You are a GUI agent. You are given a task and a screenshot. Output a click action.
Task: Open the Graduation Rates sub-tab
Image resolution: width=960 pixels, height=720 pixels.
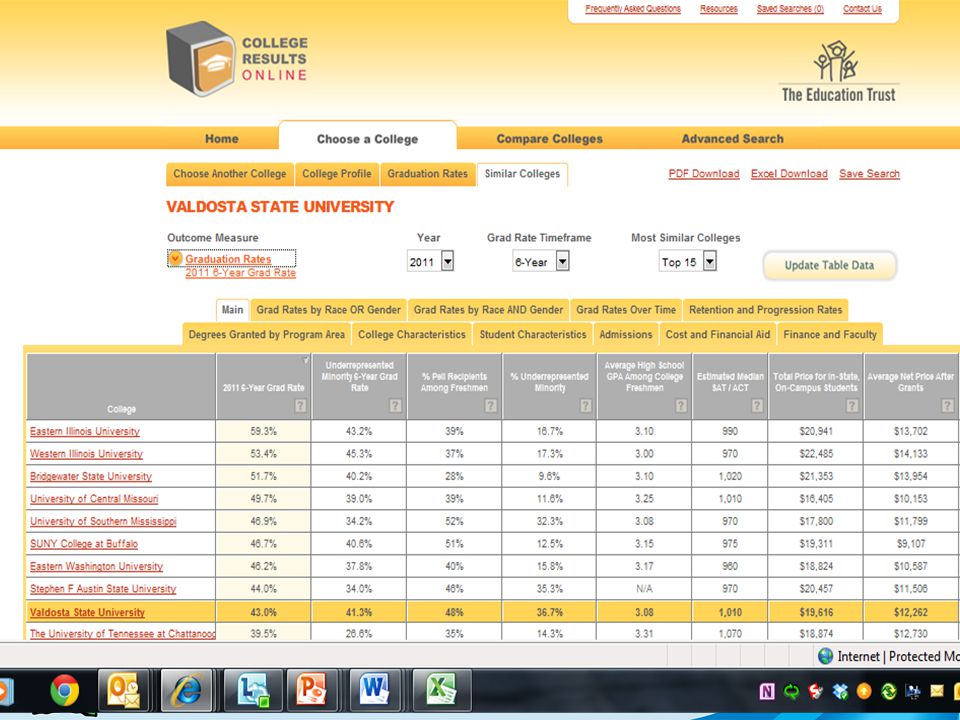[x=427, y=174]
